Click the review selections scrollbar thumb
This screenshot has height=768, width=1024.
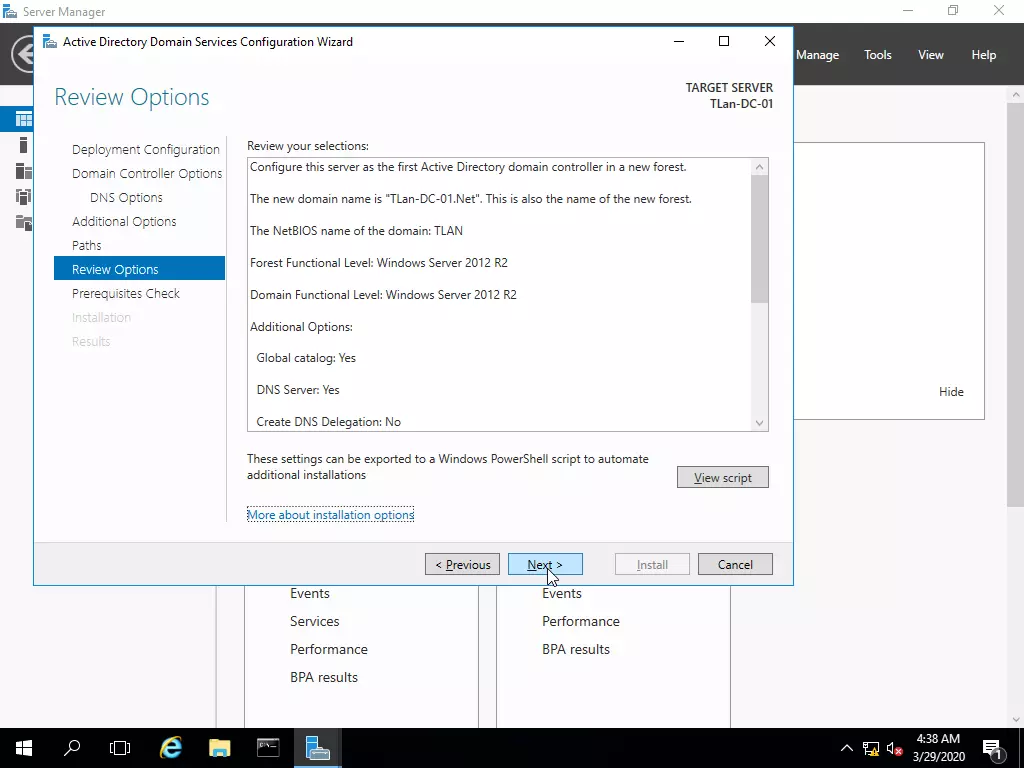coord(759,240)
